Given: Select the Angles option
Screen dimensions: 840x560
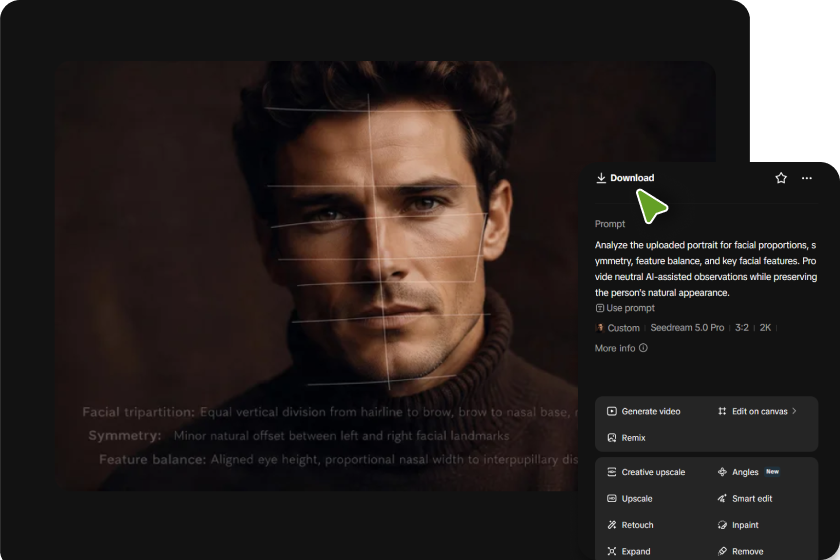Looking at the screenshot, I should pyautogui.click(x=738, y=472).
